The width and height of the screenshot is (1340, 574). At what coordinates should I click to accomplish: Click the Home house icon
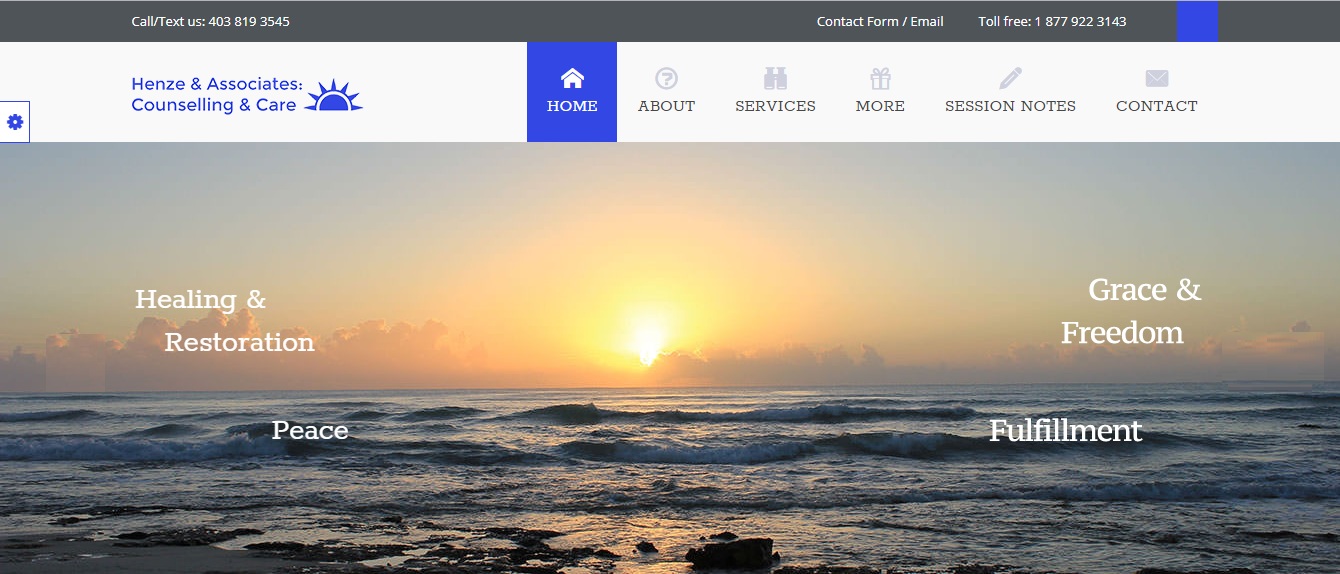point(572,78)
